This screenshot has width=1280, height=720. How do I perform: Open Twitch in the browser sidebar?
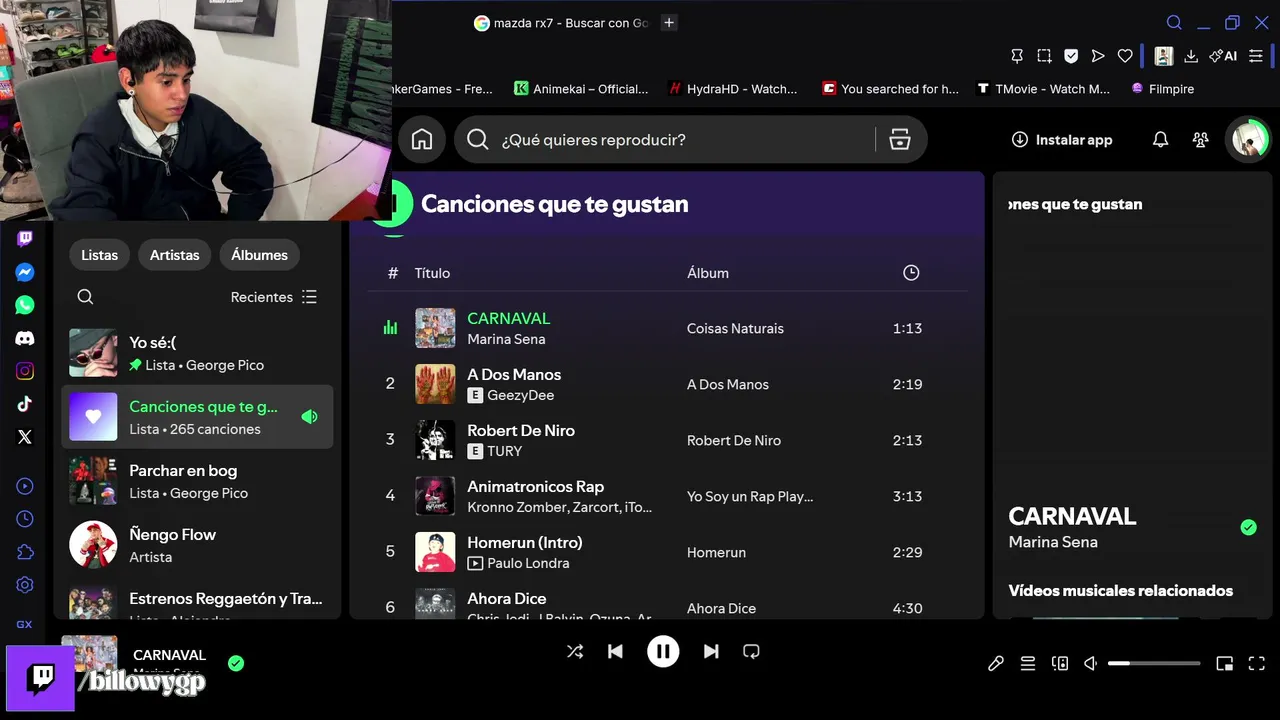tap(25, 239)
